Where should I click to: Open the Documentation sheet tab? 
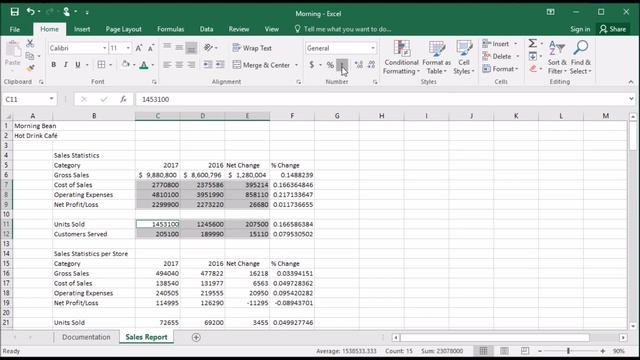pos(86,337)
